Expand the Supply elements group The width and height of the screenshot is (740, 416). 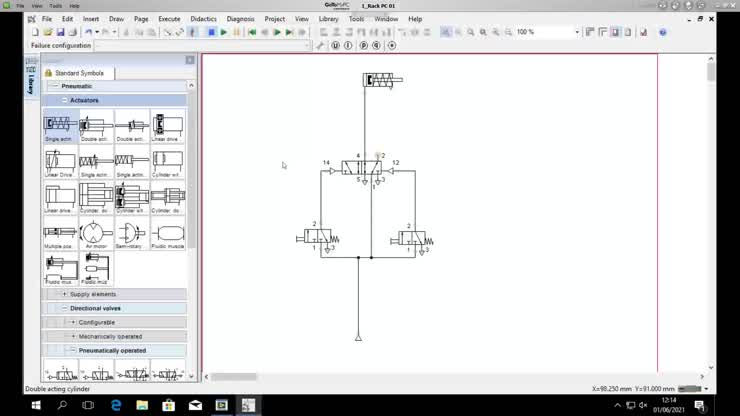[65, 294]
